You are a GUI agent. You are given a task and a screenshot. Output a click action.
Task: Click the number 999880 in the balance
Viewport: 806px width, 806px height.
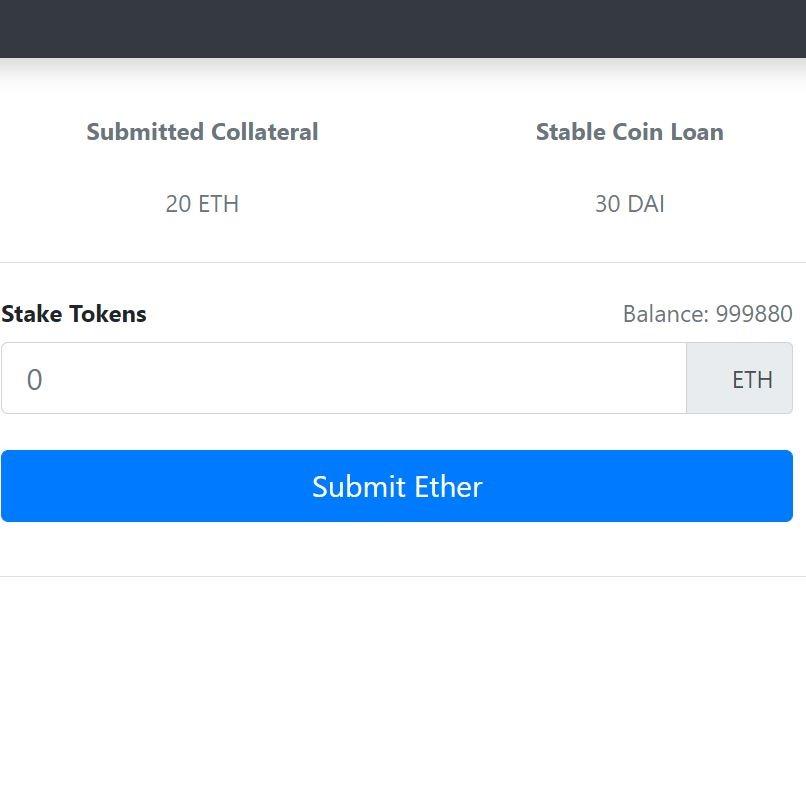(x=754, y=314)
